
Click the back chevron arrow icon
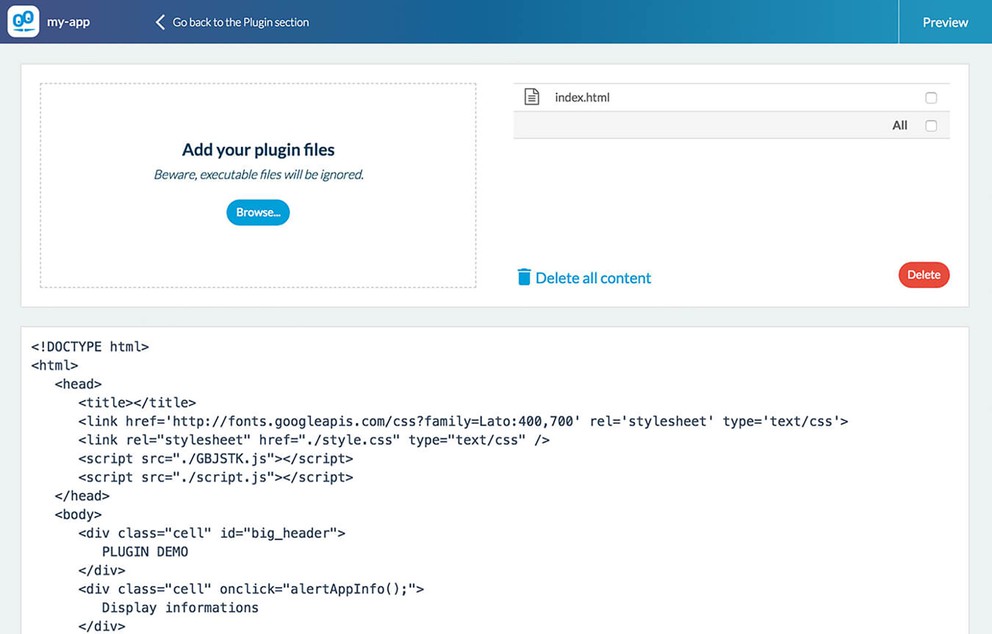tap(160, 22)
